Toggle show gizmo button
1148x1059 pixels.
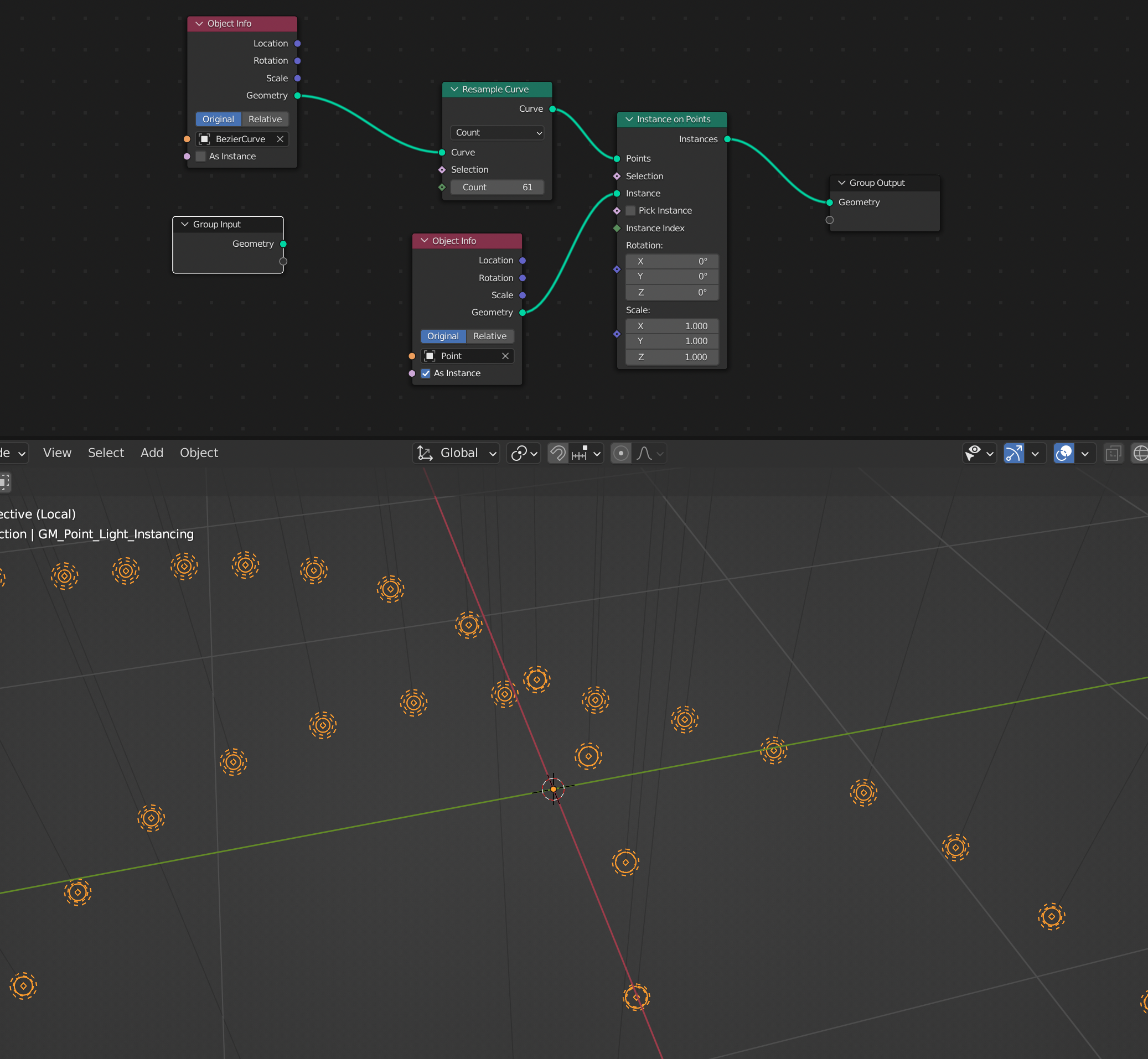tap(1014, 453)
